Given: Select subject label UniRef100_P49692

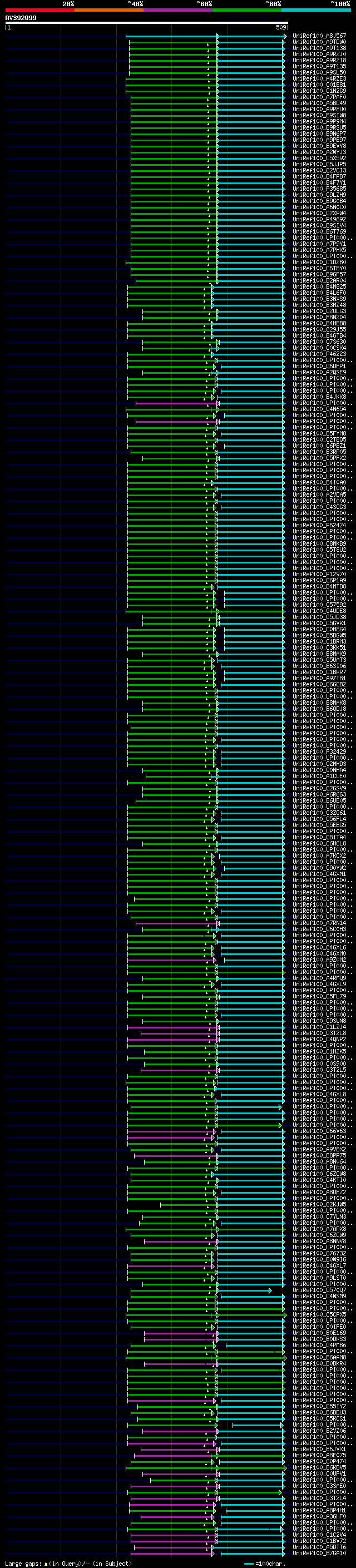Looking at the screenshot, I should [319, 219].
